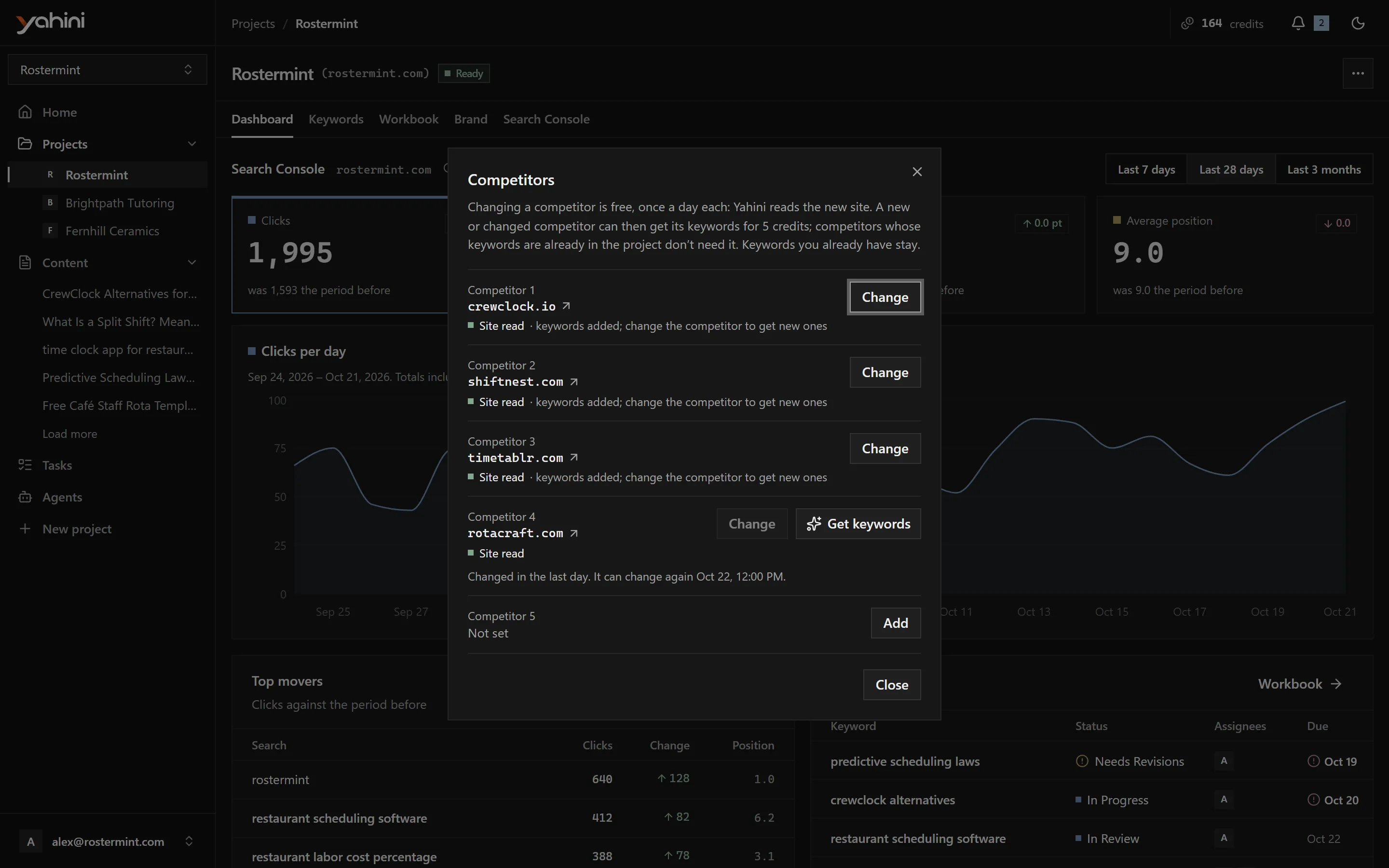Open shiftnest.com external link arrow
Viewport: 1389px width, 868px height.
573,382
